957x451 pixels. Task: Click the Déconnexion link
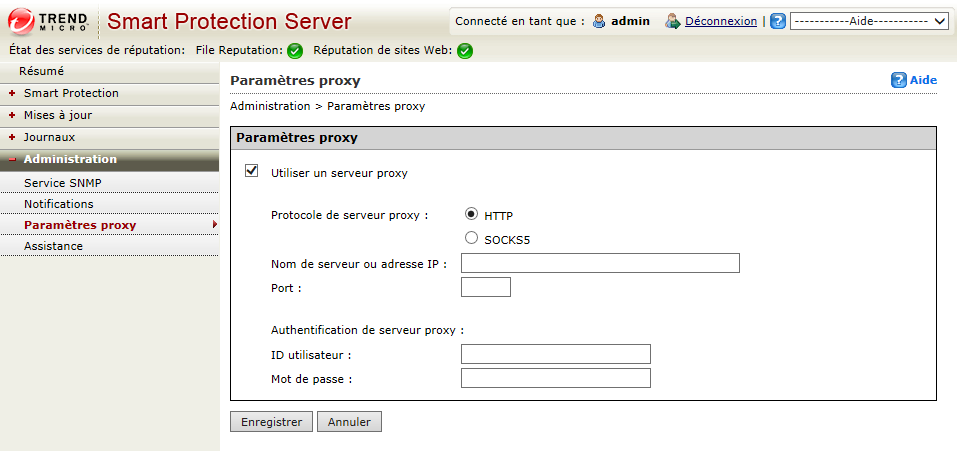[x=720, y=21]
